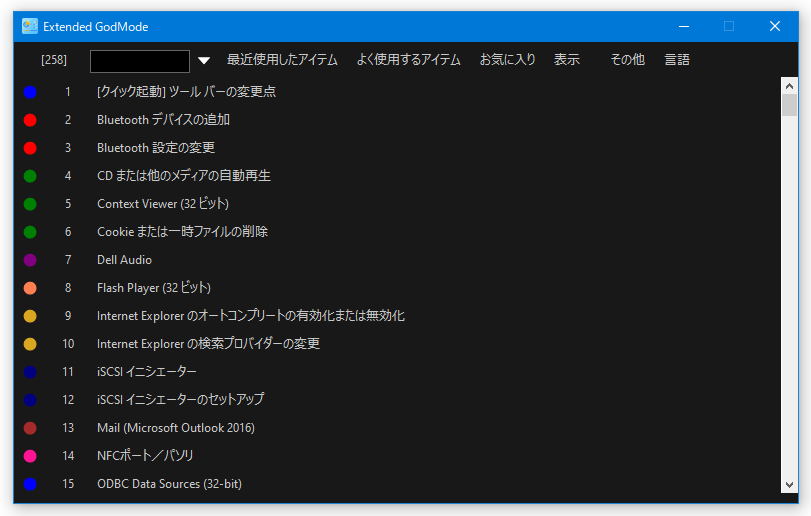Image resolution: width=811 pixels, height=516 pixels.
Task: Open the 言語 menu
Action: [677, 60]
